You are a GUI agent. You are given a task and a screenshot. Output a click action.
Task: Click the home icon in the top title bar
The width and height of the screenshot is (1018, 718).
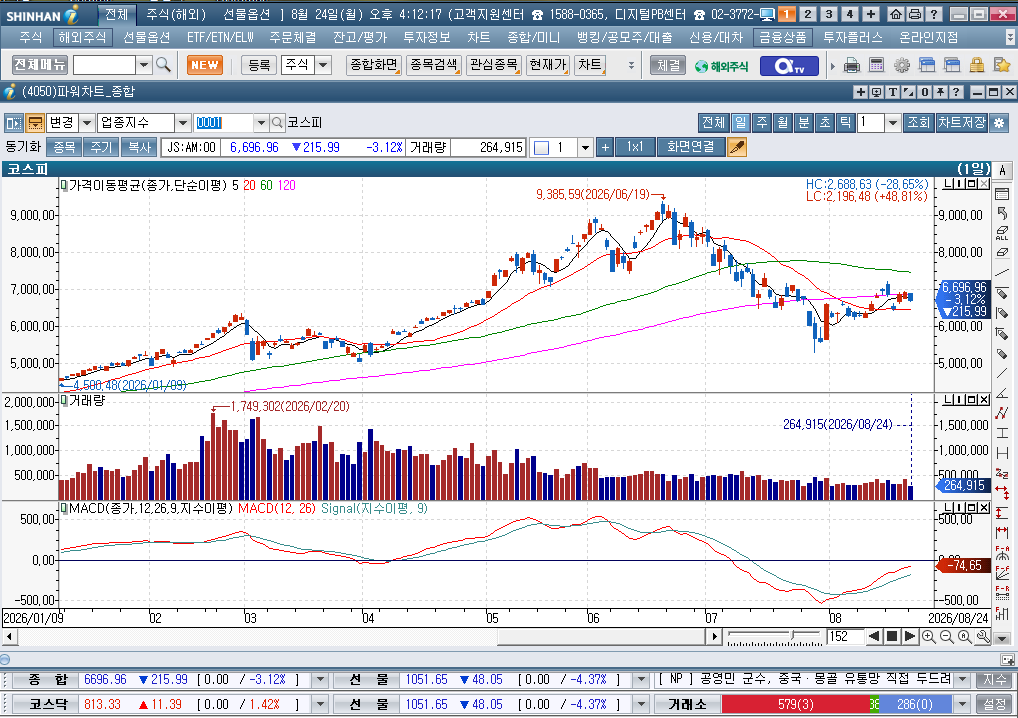[x=895, y=14]
